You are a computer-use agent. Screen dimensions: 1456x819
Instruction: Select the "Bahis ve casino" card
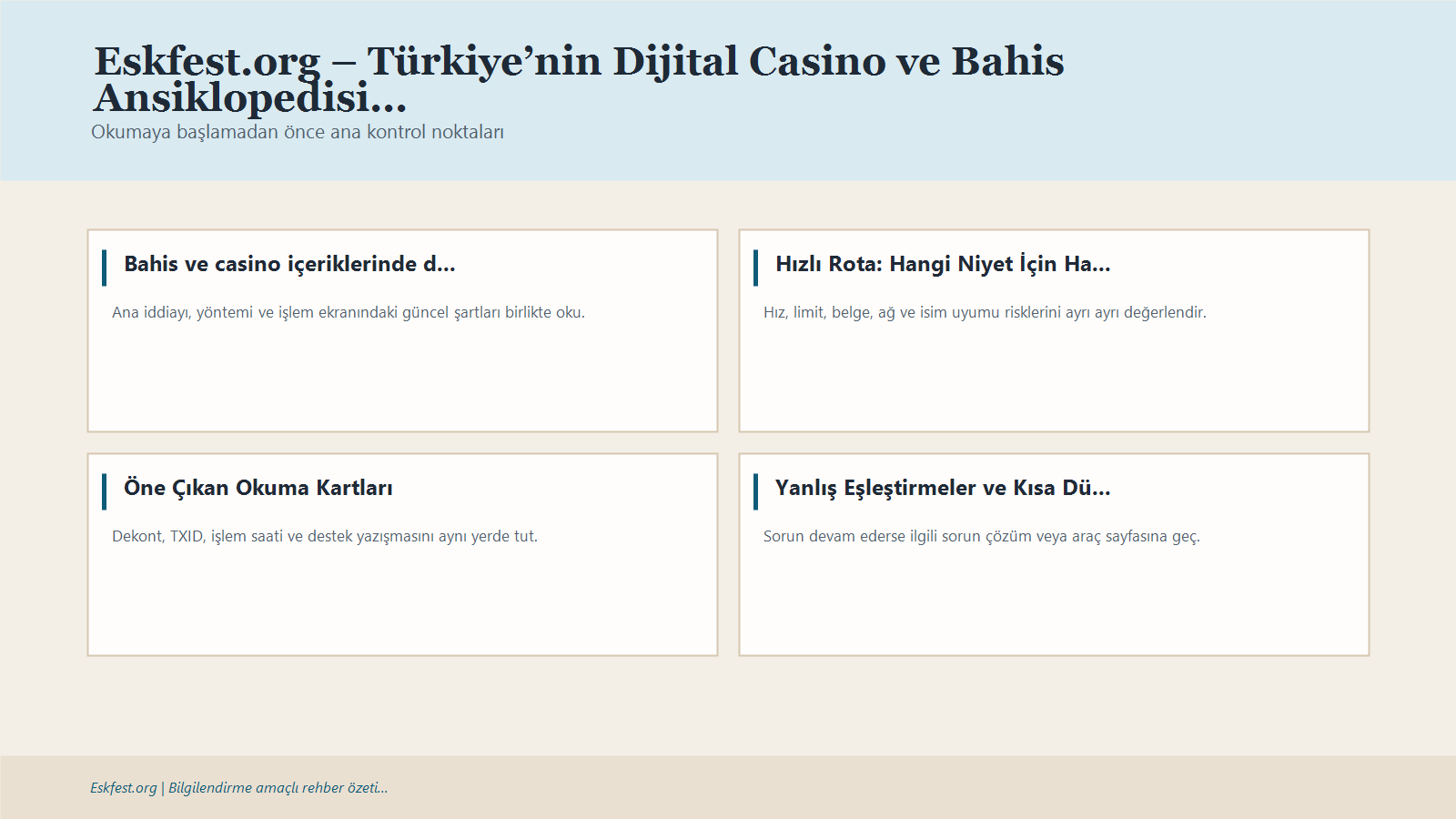tap(402, 382)
